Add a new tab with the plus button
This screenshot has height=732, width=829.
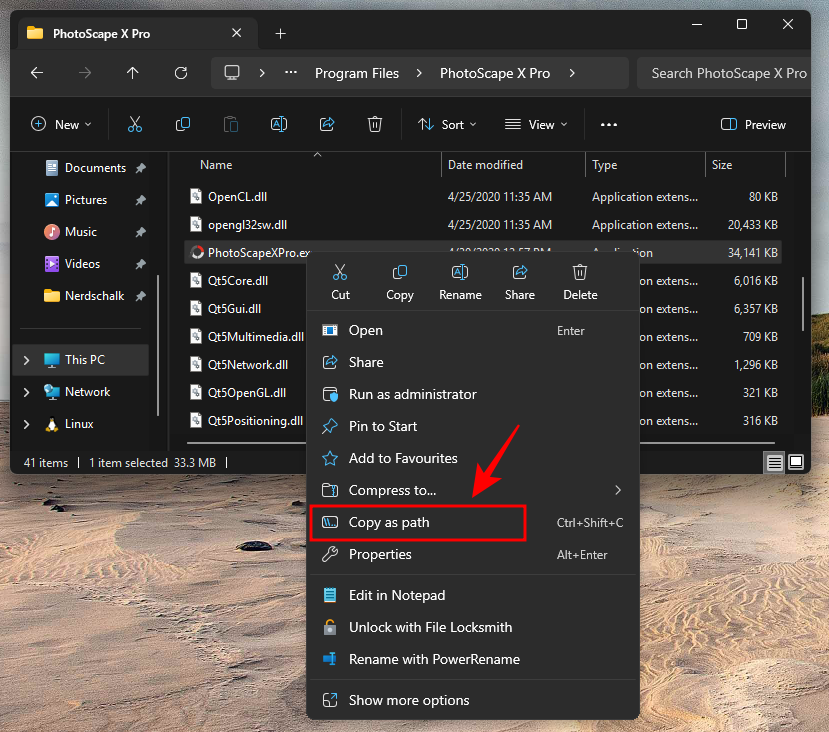tap(281, 34)
